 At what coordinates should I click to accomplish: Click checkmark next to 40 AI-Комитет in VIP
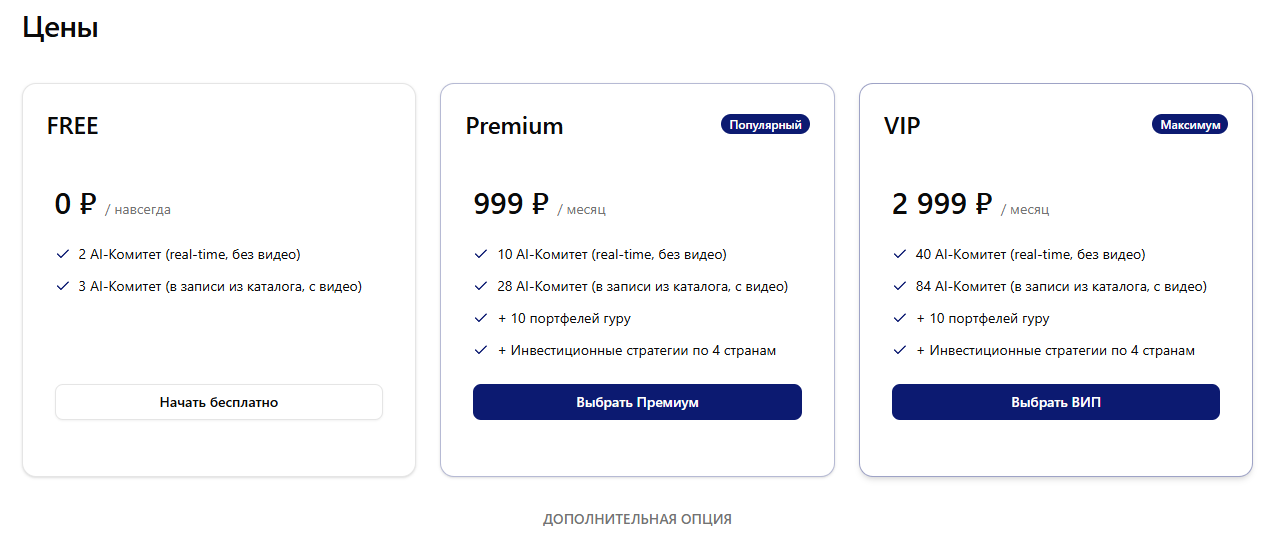pos(900,255)
